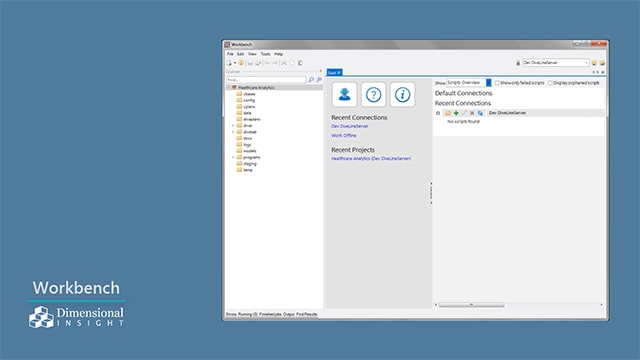Click the first yellow connection icon on toolbar

pyautogui.click(x=594, y=63)
